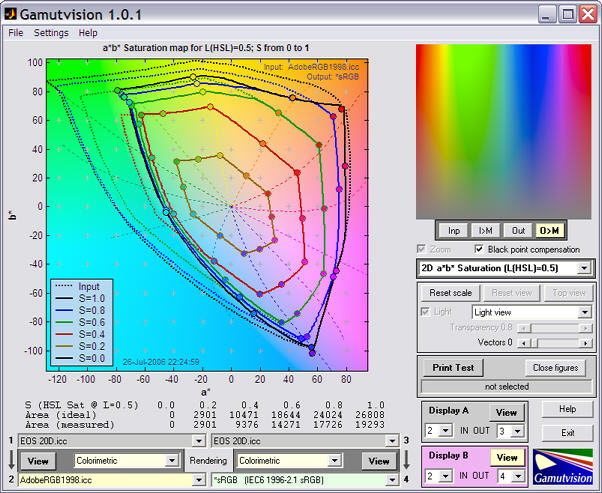Click left arrow of Vectors slider
602x493 pixels.
pos(523,343)
